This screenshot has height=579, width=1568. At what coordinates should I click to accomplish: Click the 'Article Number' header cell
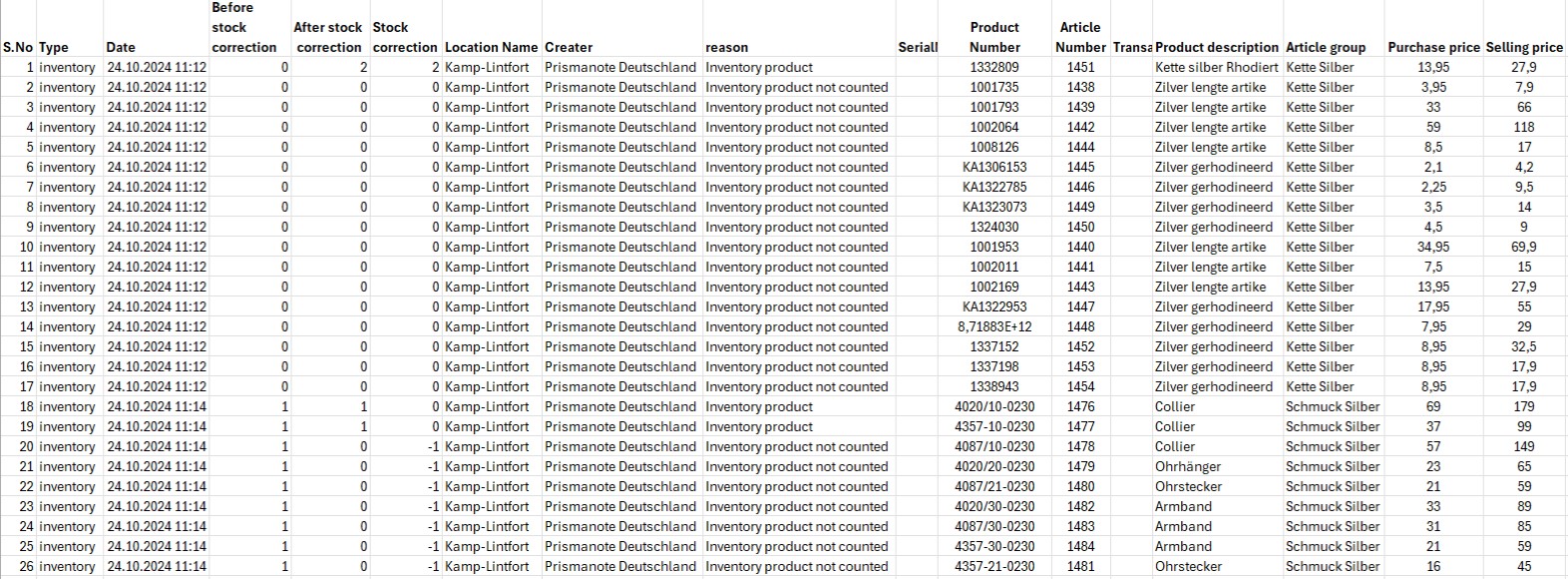click(1080, 37)
